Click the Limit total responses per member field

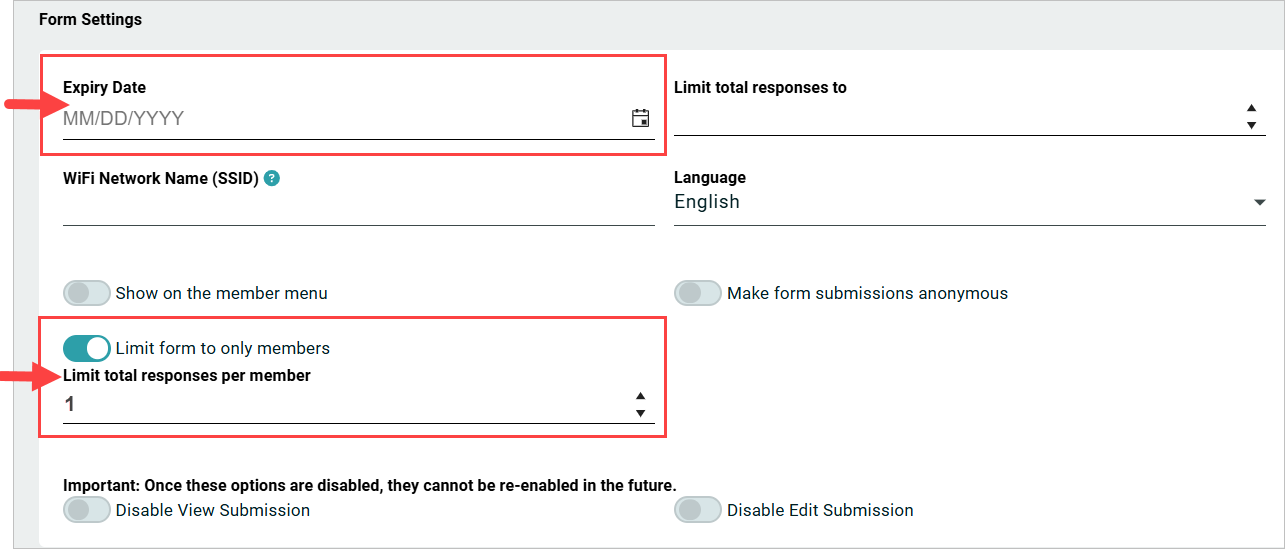tap(340, 405)
